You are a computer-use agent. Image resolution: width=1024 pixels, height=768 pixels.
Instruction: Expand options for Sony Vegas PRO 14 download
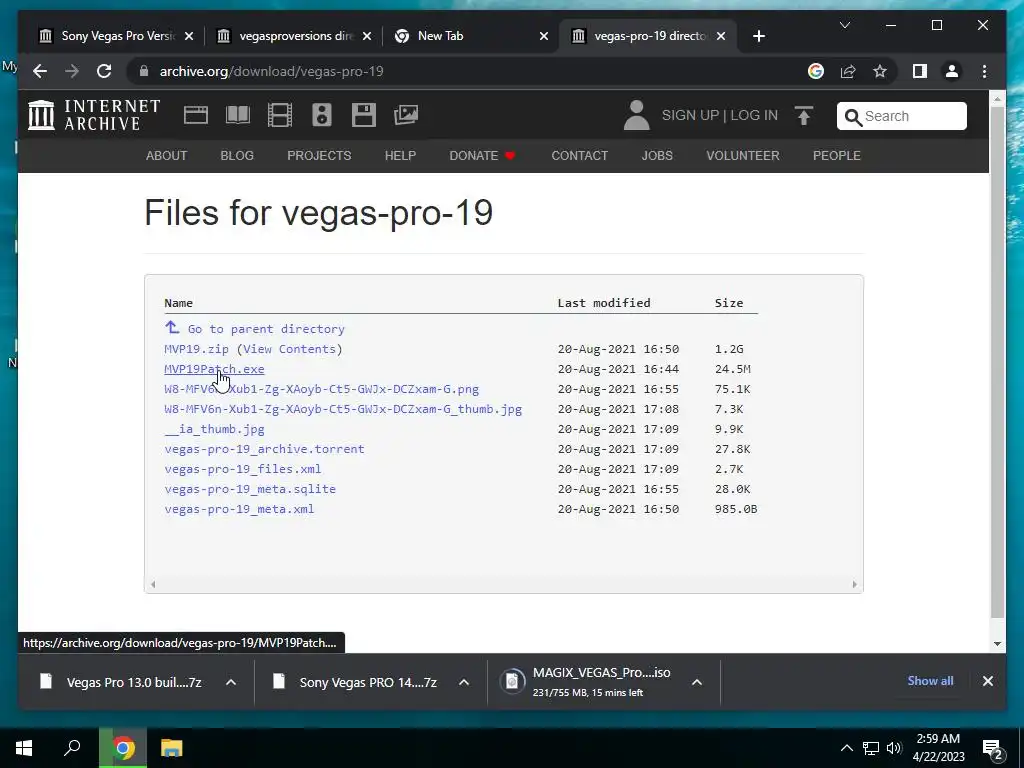click(464, 682)
